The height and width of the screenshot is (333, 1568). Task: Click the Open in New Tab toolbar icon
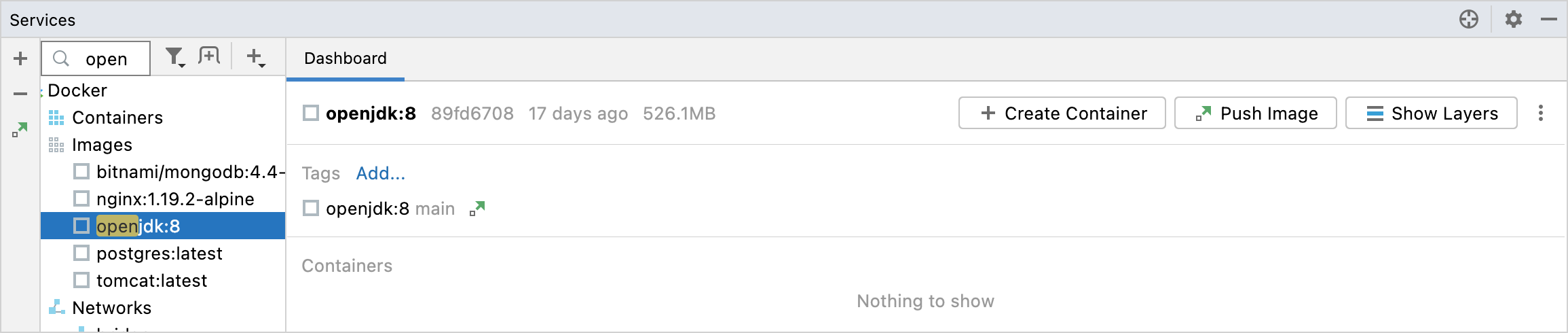[x=209, y=57]
